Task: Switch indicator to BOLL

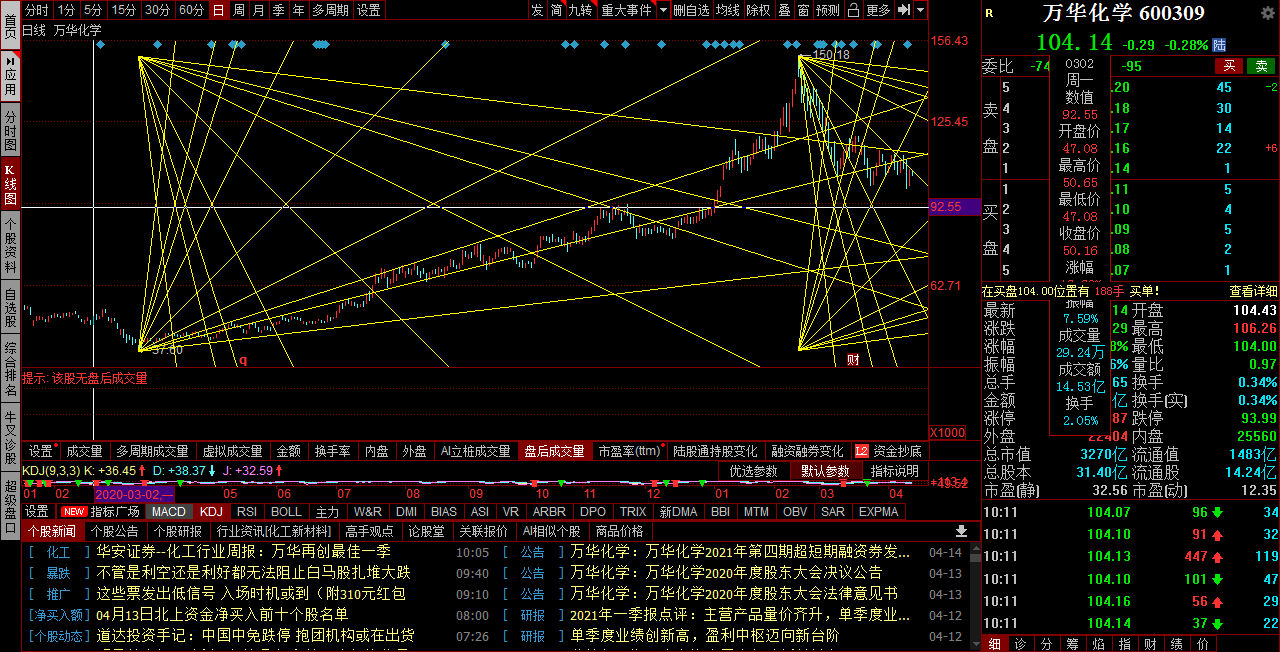Action: 286,511
